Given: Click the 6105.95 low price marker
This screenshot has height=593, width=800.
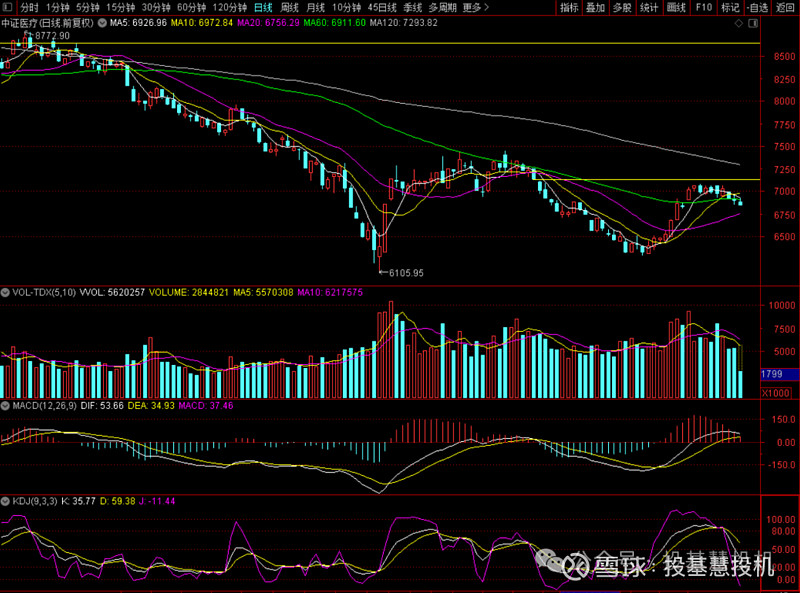Looking at the screenshot, I should pos(406,273).
